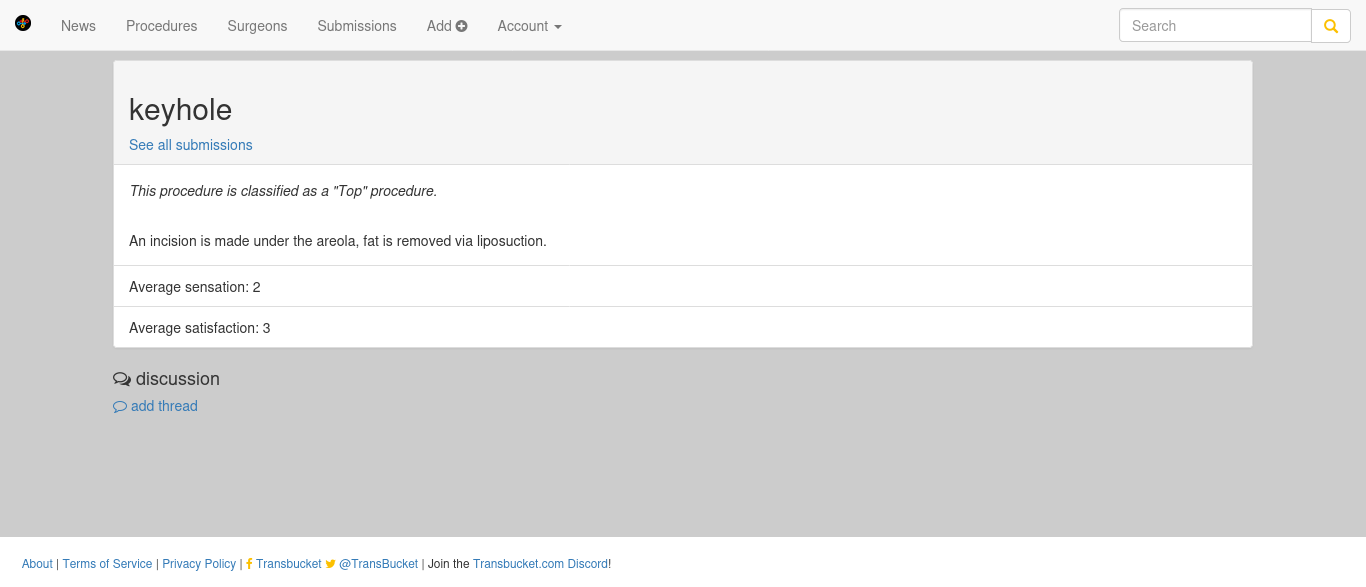Follow the See all submissions link

tap(191, 145)
